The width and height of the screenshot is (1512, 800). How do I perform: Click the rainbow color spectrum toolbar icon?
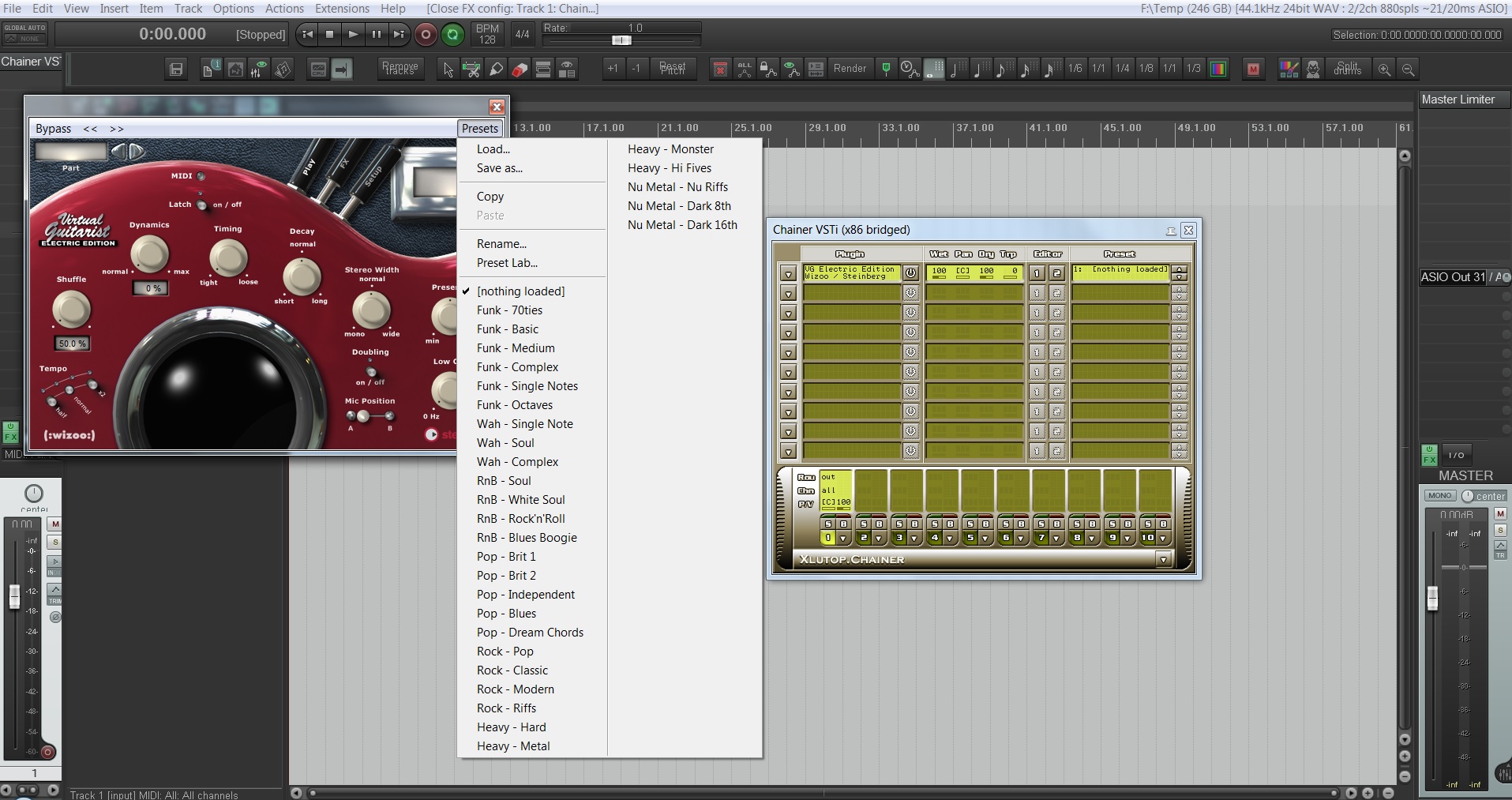tap(1218, 69)
